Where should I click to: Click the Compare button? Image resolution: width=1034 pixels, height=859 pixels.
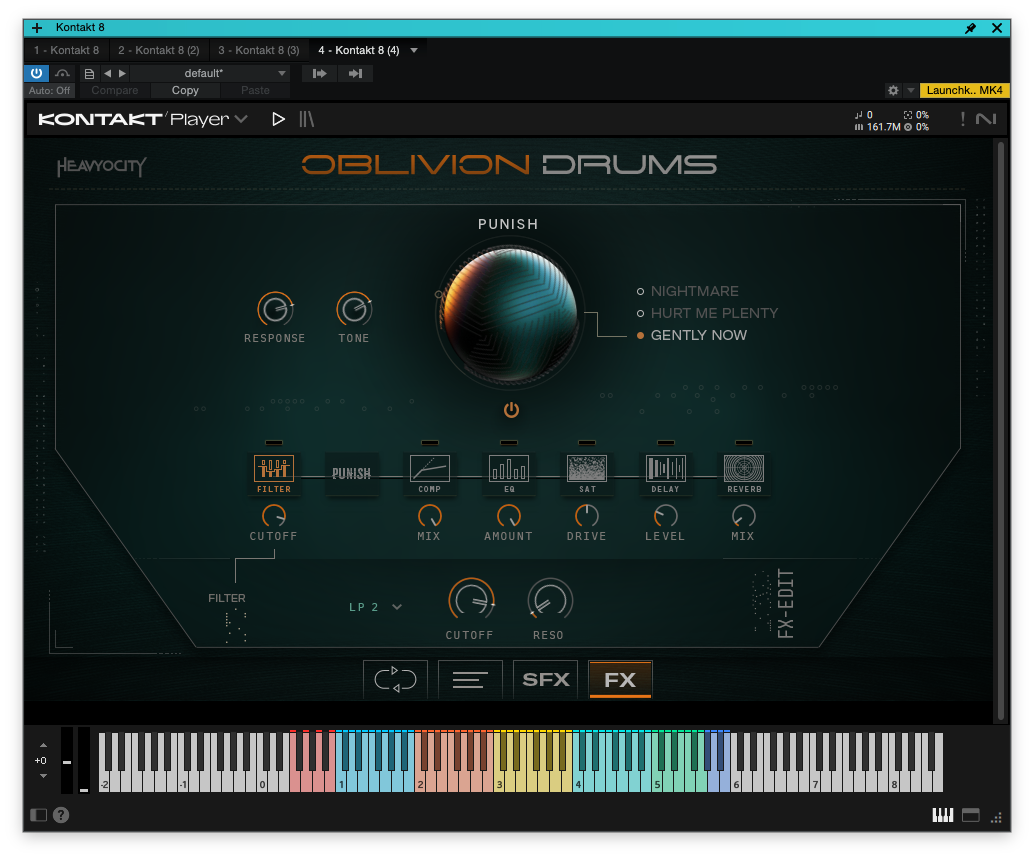click(115, 91)
